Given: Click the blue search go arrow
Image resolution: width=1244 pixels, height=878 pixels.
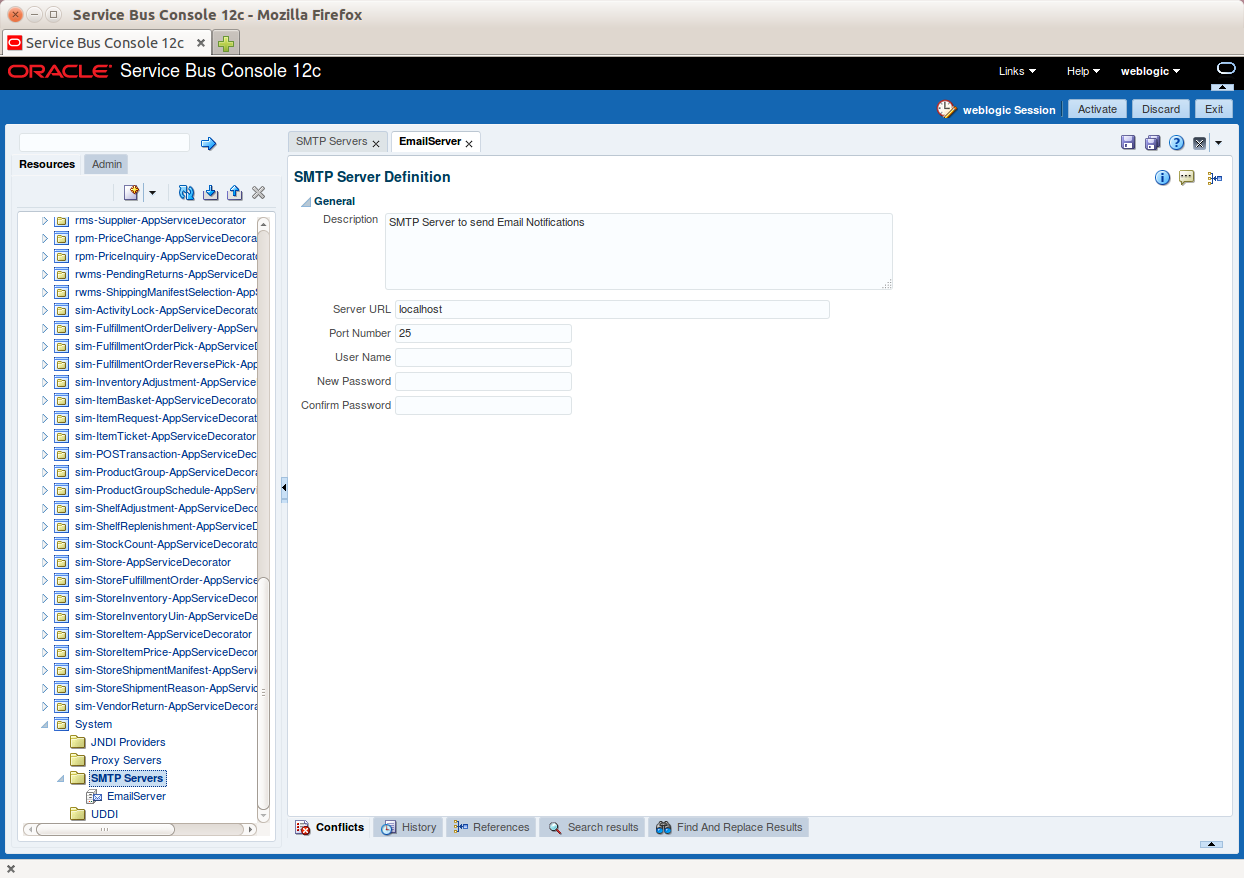Looking at the screenshot, I should point(208,144).
